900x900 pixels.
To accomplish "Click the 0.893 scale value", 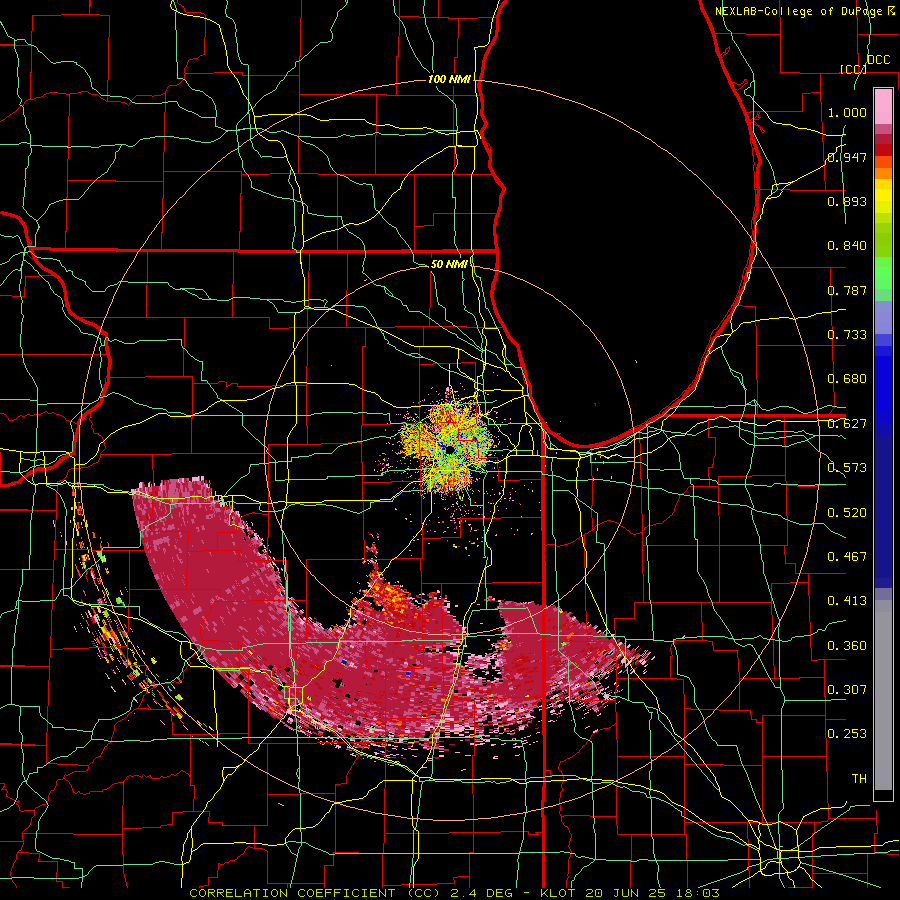I will [847, 201].
